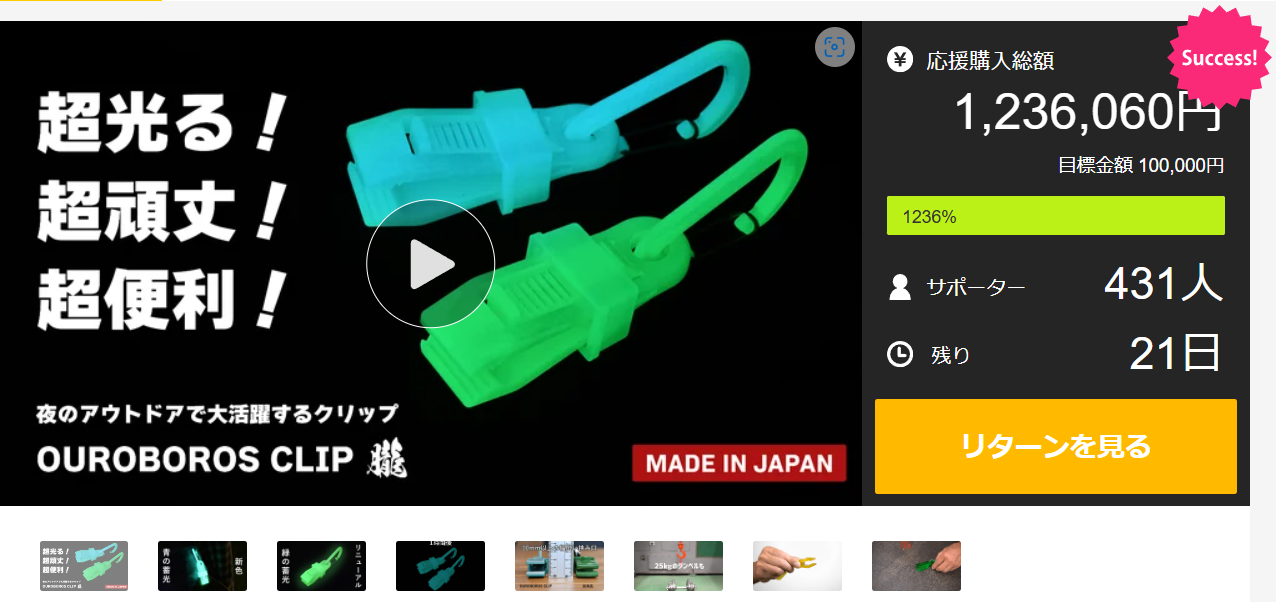
Task: Select the thumbnail of hand holding yellow clip
Action: click(797, 566)
